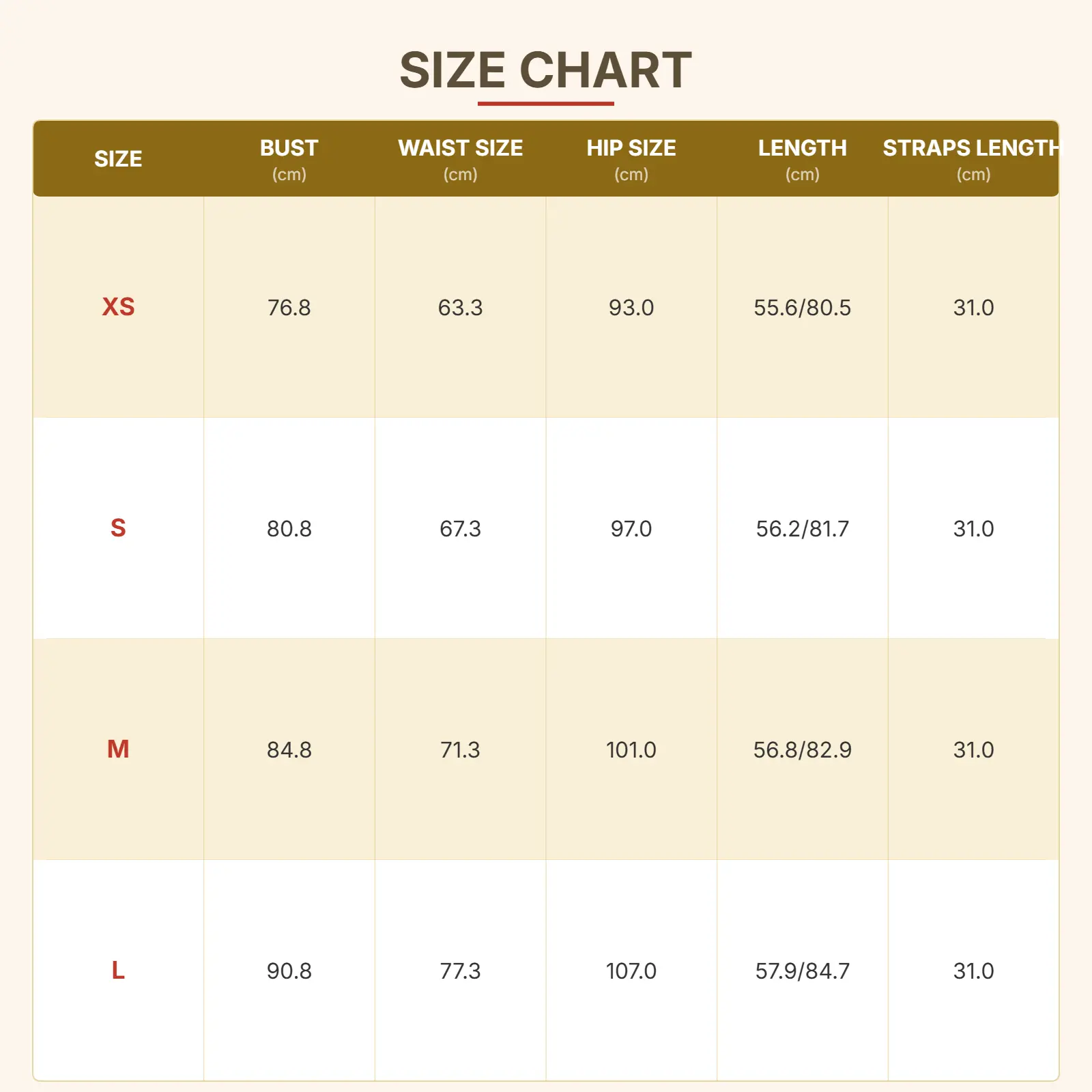1092x1092 pixels.
Task: Select the L bust value 90.8
Action: click(289, 971)
